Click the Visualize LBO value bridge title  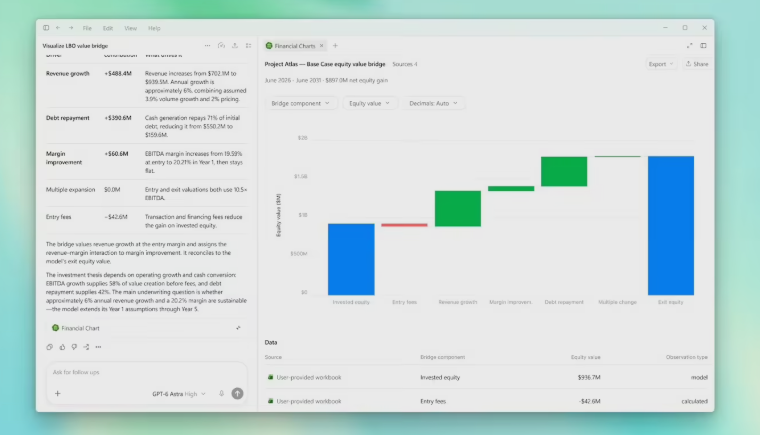[75, 46]
